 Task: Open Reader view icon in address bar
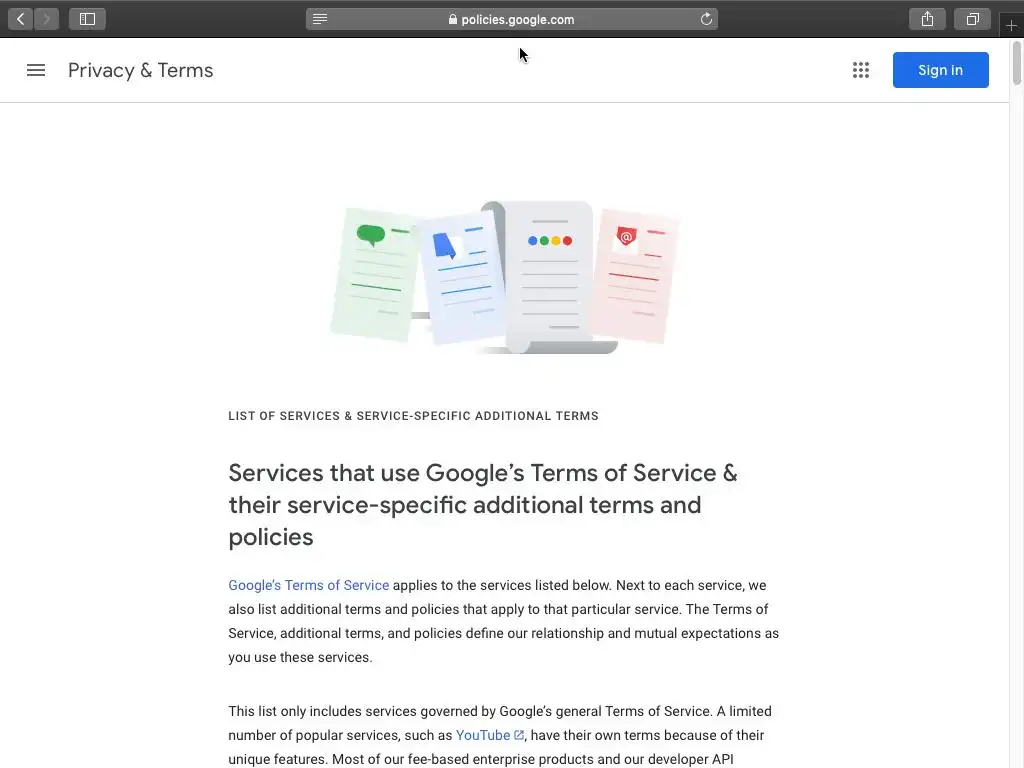[320, 19]
